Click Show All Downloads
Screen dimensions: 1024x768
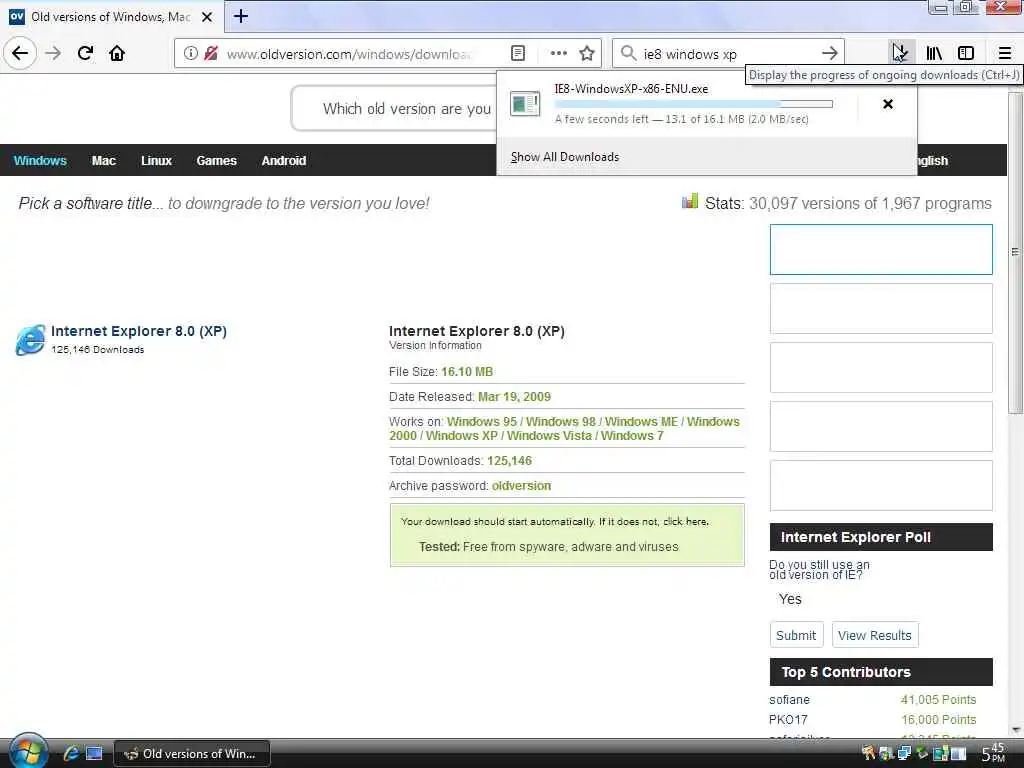[565, 157]
